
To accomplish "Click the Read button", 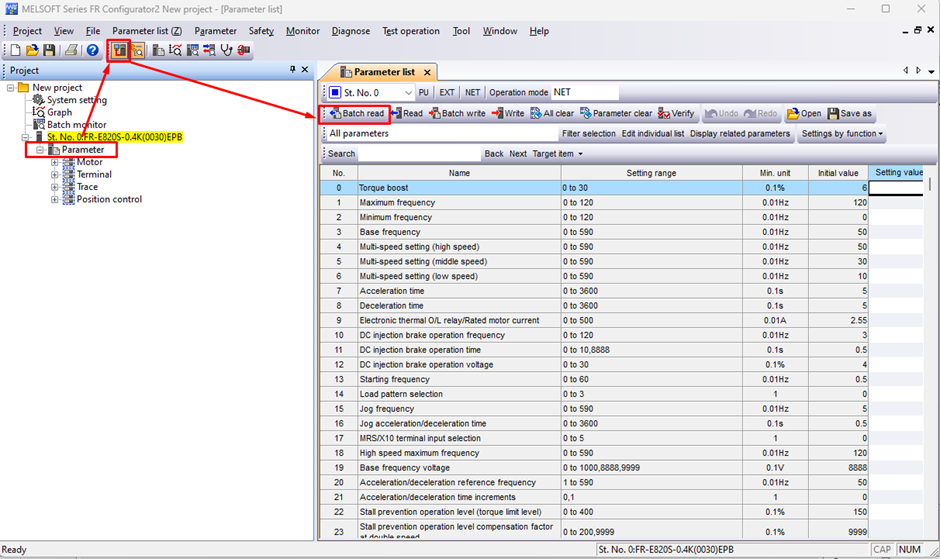I will [x=406, y=113].
